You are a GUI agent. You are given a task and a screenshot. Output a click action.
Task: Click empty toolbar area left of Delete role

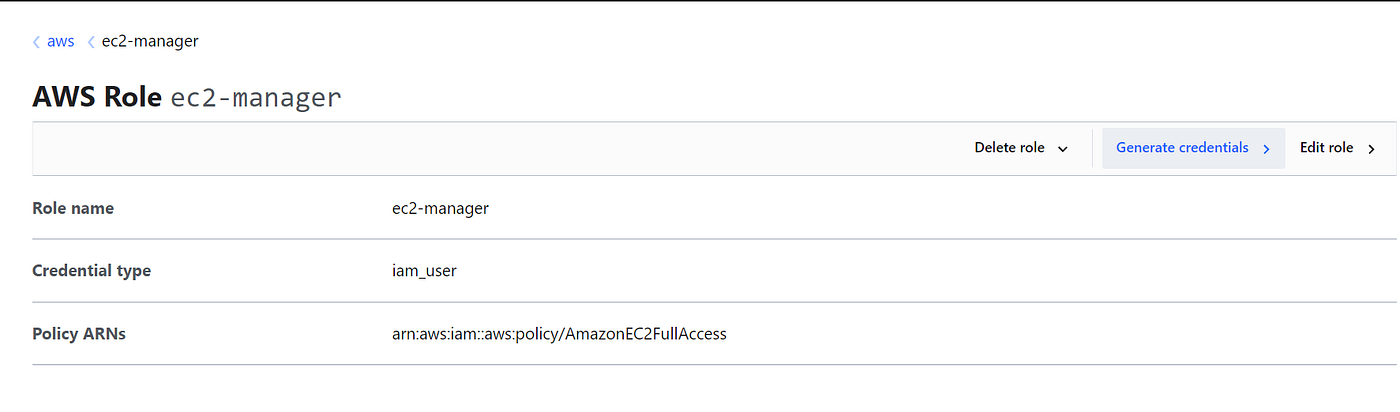click(500, 149)
